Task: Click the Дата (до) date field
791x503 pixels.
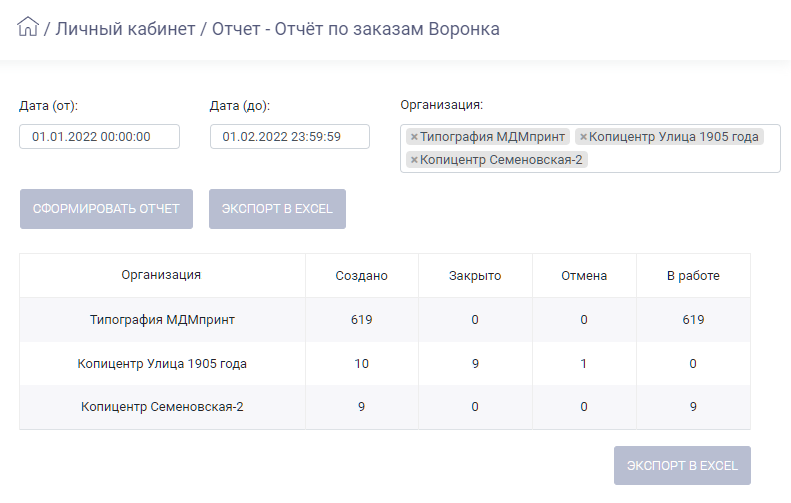Action: point(290,137)
